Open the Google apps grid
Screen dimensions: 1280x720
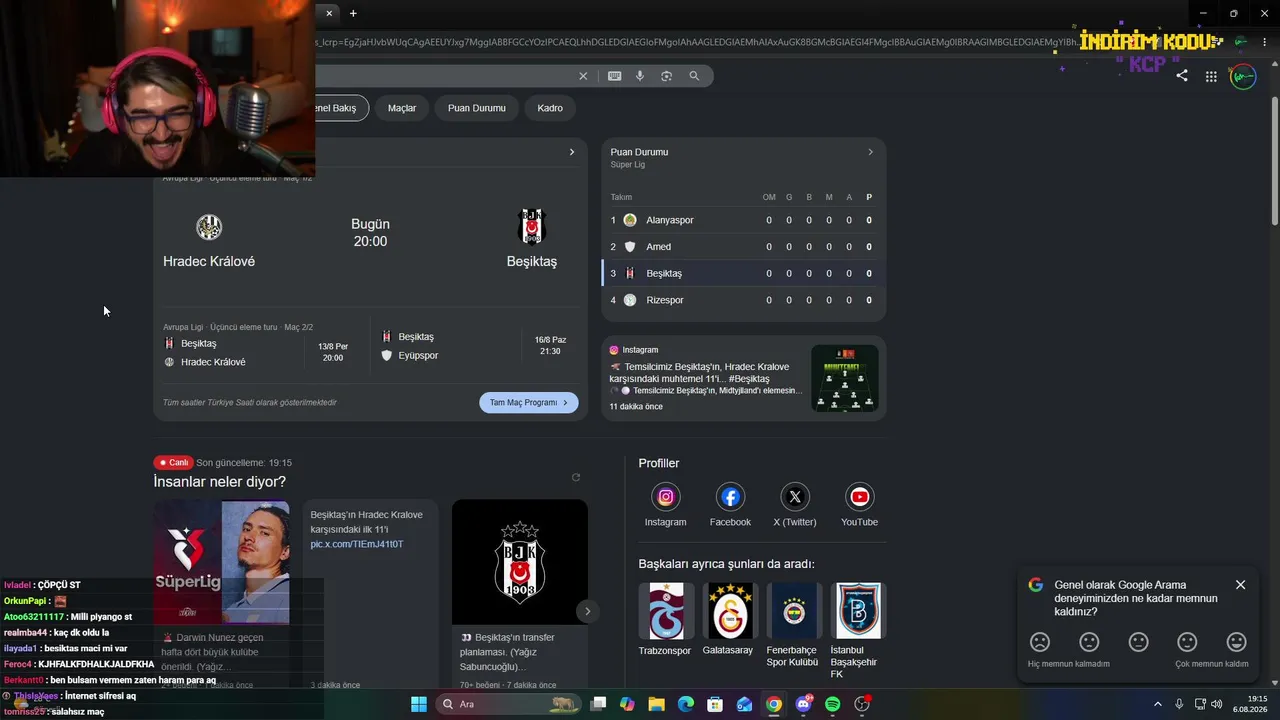click(1211, 76)
